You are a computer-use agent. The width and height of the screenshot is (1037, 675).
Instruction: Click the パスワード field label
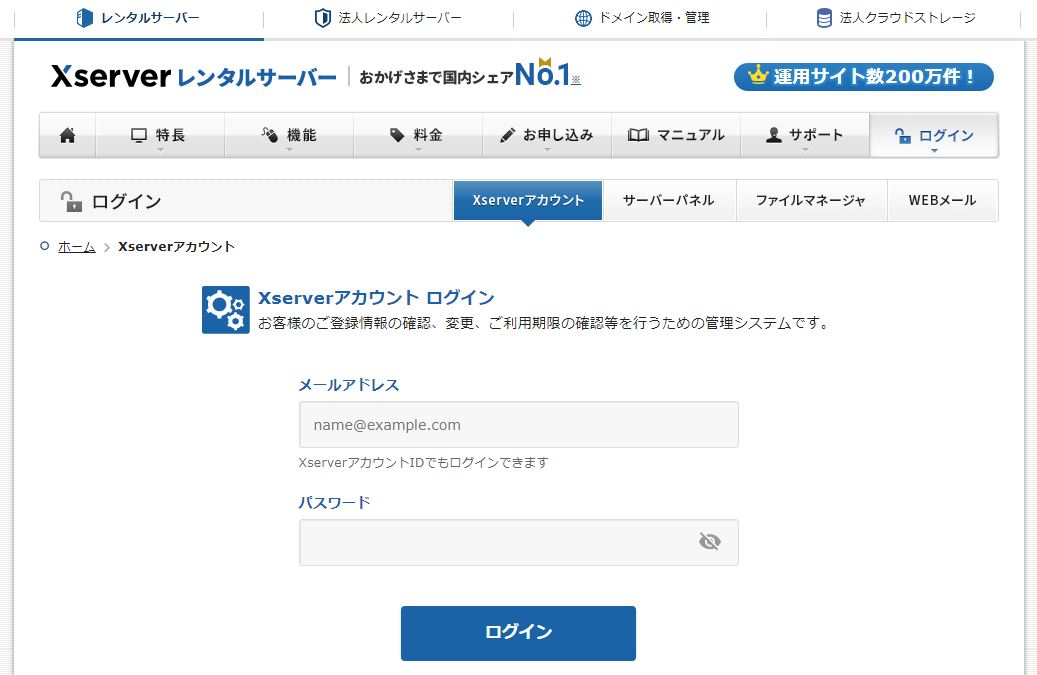334,502
